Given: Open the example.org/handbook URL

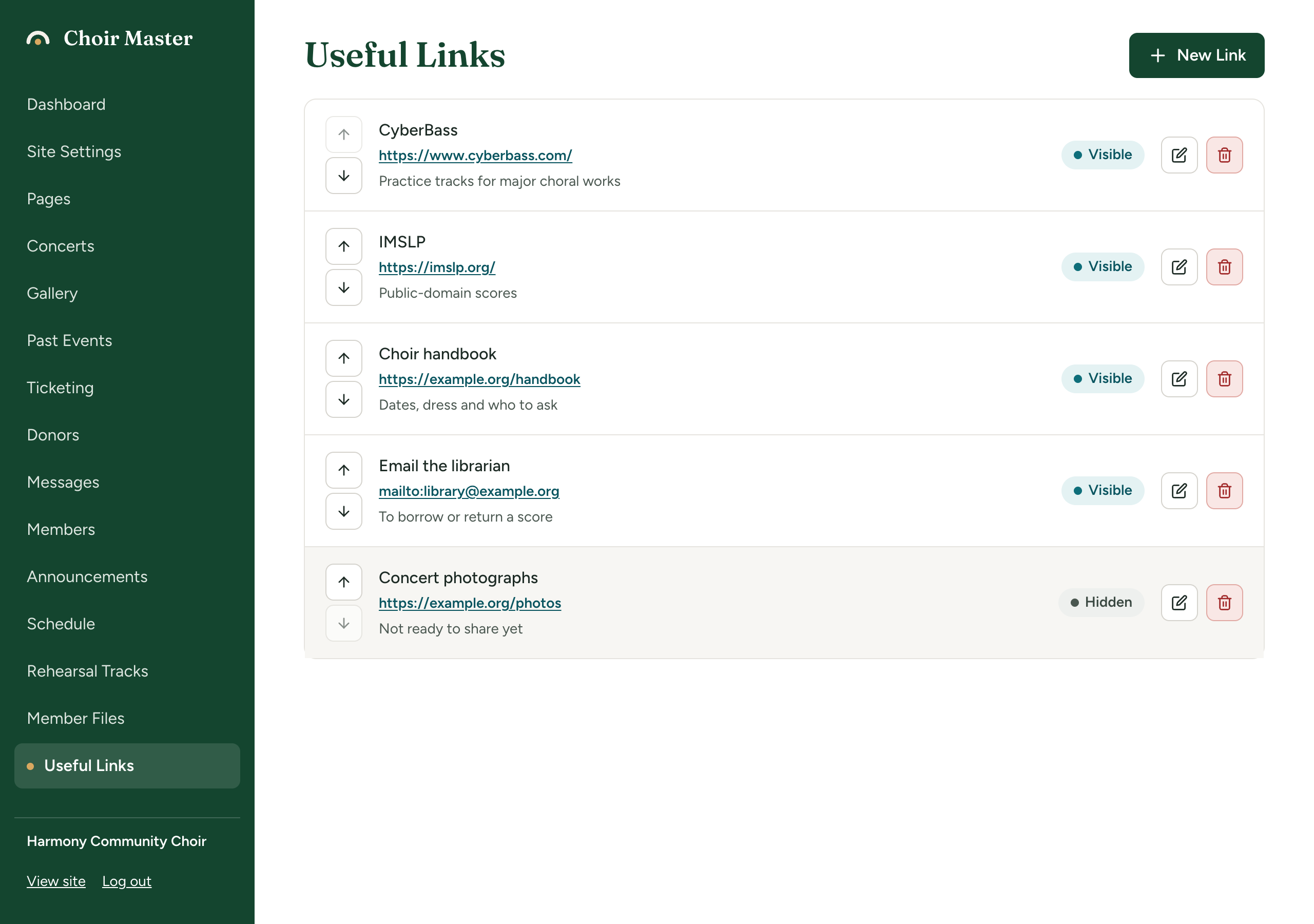Looking at the screenshot, I should tap(479, 379).
